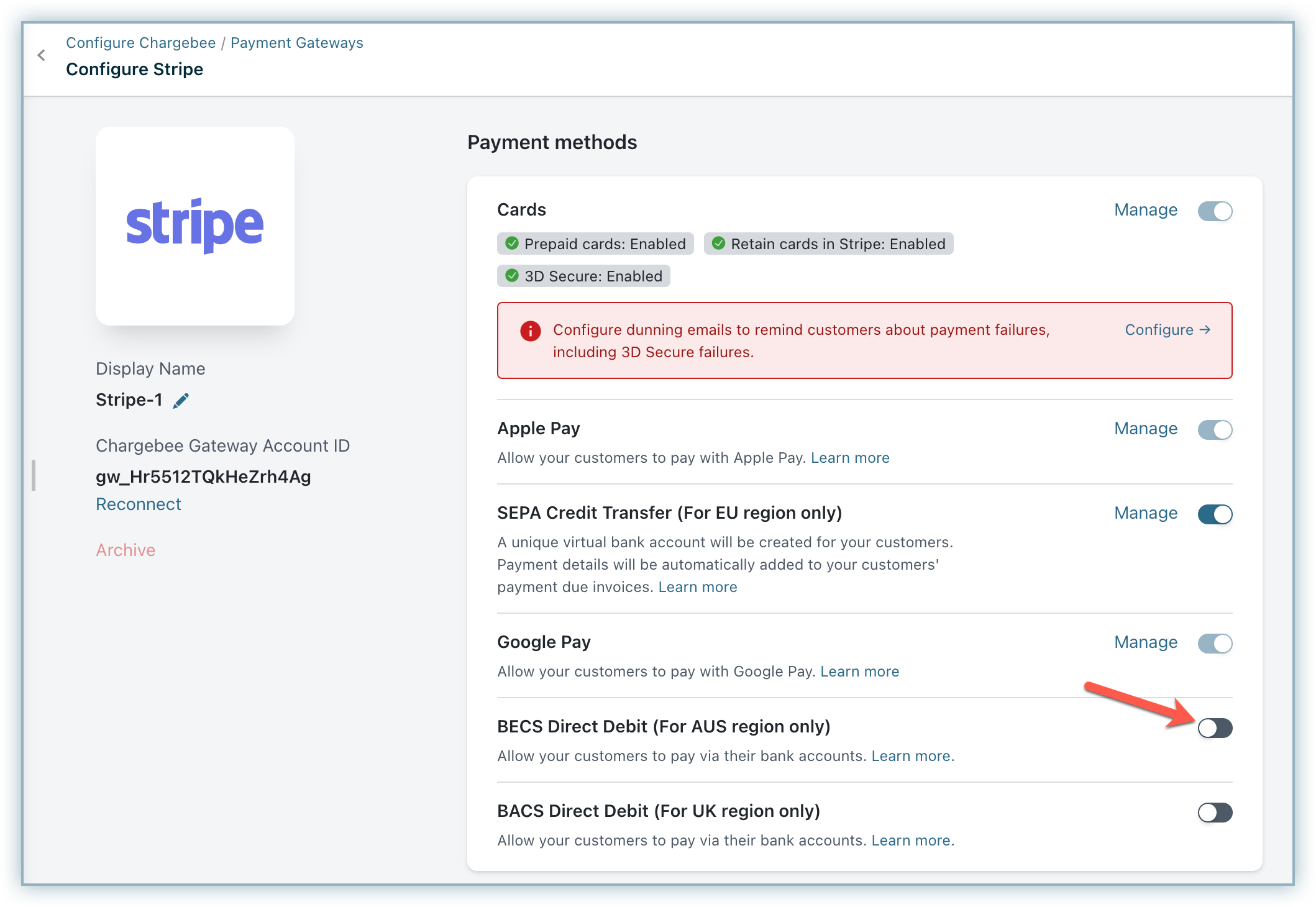Viewport: 1316px width, 907px height.
Task: Toggle the Cards payment method switch
Action: [1215, 211]
